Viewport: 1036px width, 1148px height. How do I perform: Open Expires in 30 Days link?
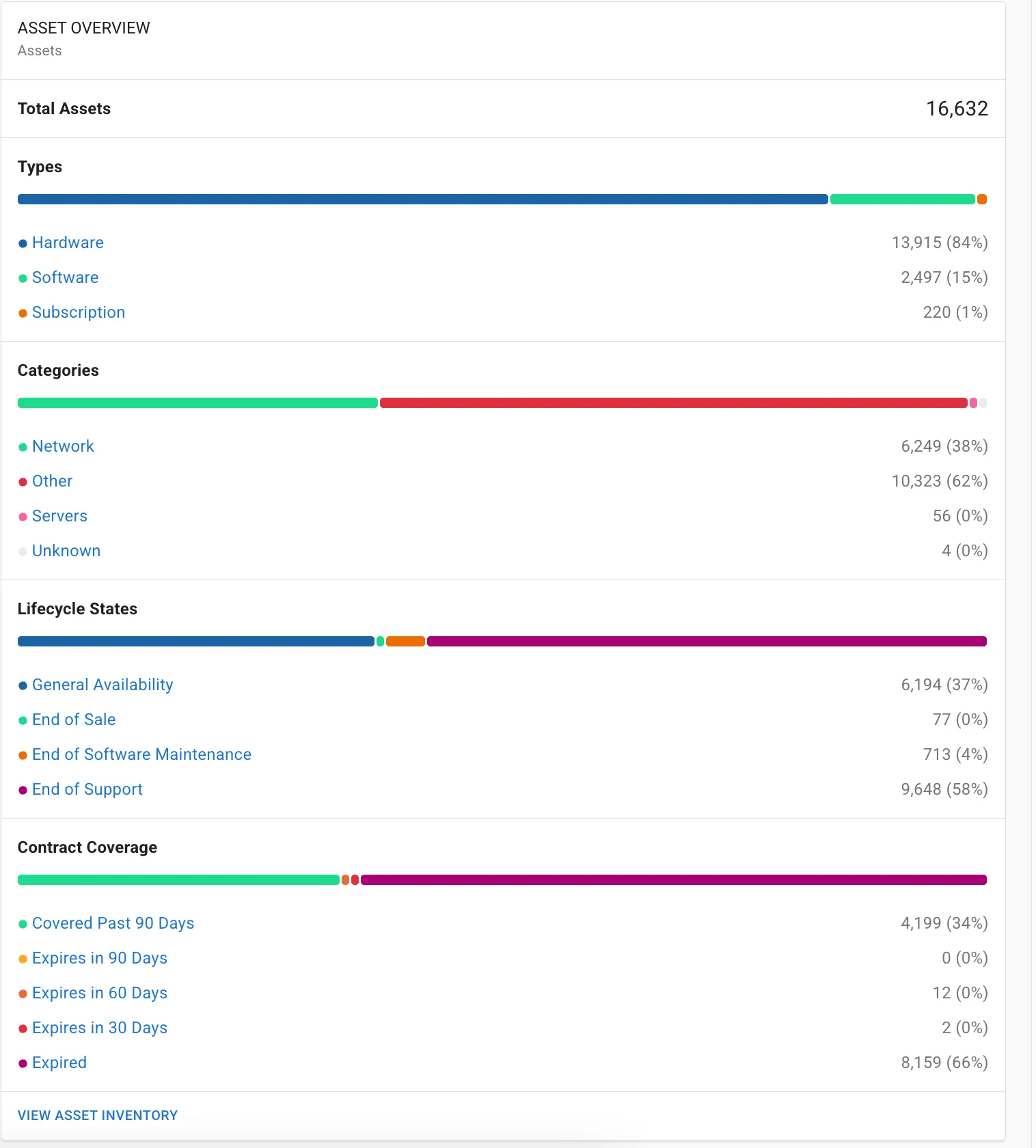100,1028
